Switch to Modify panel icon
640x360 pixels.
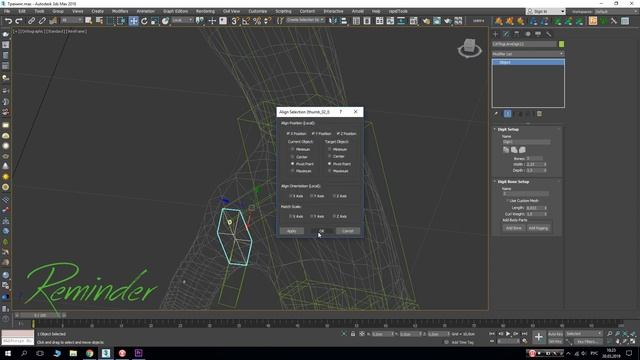coord(506,34)
